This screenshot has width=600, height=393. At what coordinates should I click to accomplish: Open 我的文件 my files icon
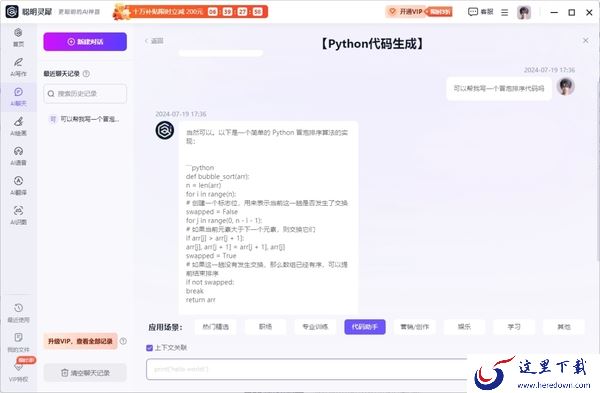coord(18,342)
